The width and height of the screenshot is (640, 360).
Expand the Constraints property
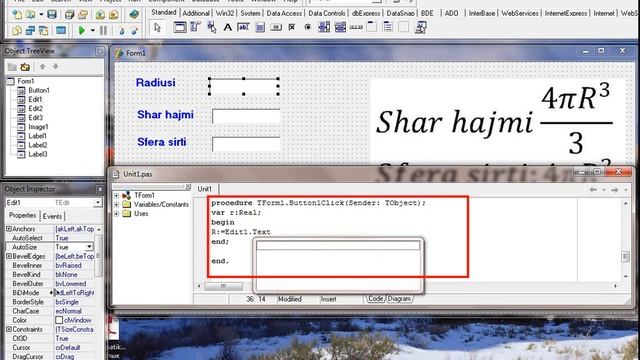pos(9,329)
